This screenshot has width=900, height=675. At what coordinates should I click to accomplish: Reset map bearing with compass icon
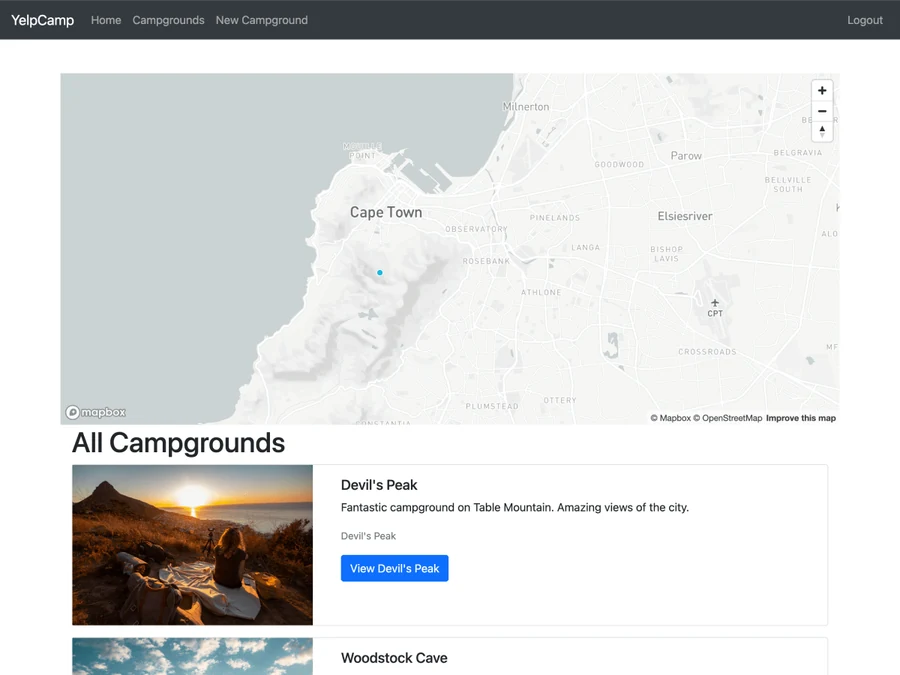tap(822, 131)
